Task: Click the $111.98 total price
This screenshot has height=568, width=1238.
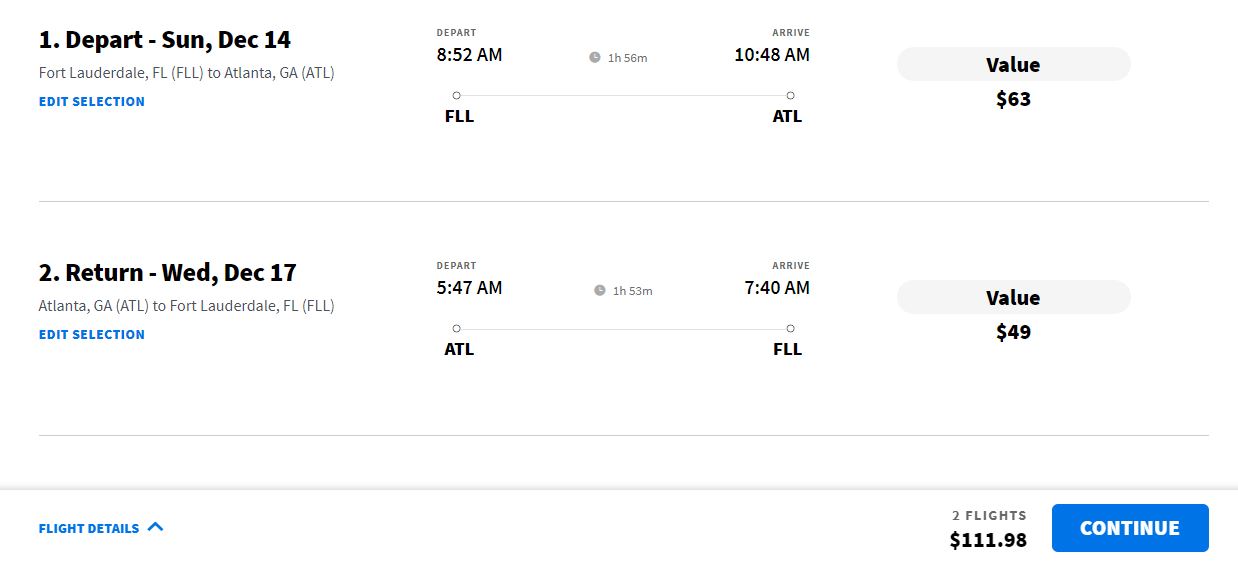Action: [988, 540]
